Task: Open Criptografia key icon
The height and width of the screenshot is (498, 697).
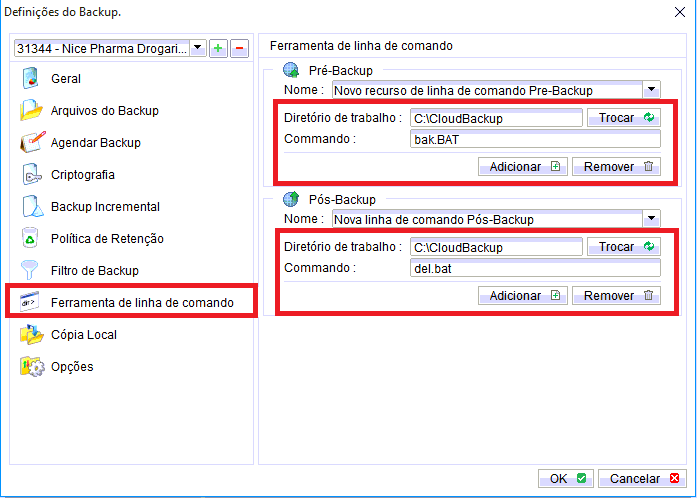Action: (x=31, y=175)
